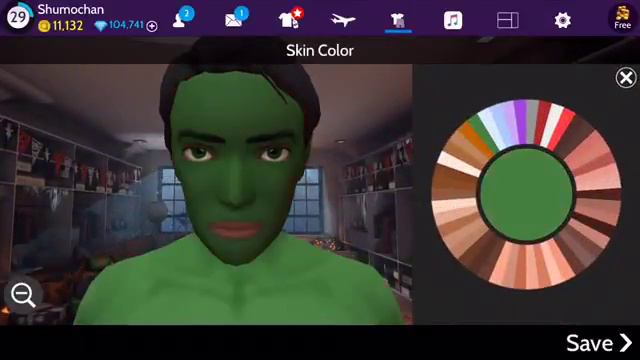Screen dimensions: 640x360
Task: Zoom out with the magnifier minus icon
Action: click(23, 295)
